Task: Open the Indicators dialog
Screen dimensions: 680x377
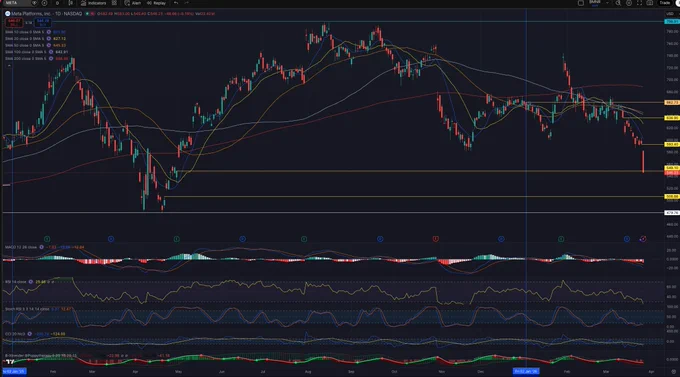Action: pos(93,3)
